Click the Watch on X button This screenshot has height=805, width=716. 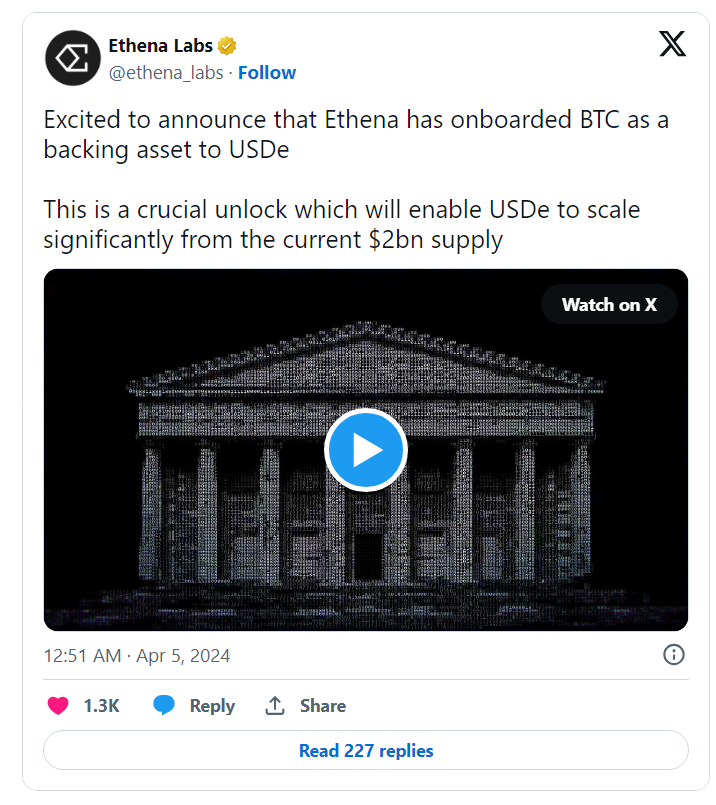point(609,304)
